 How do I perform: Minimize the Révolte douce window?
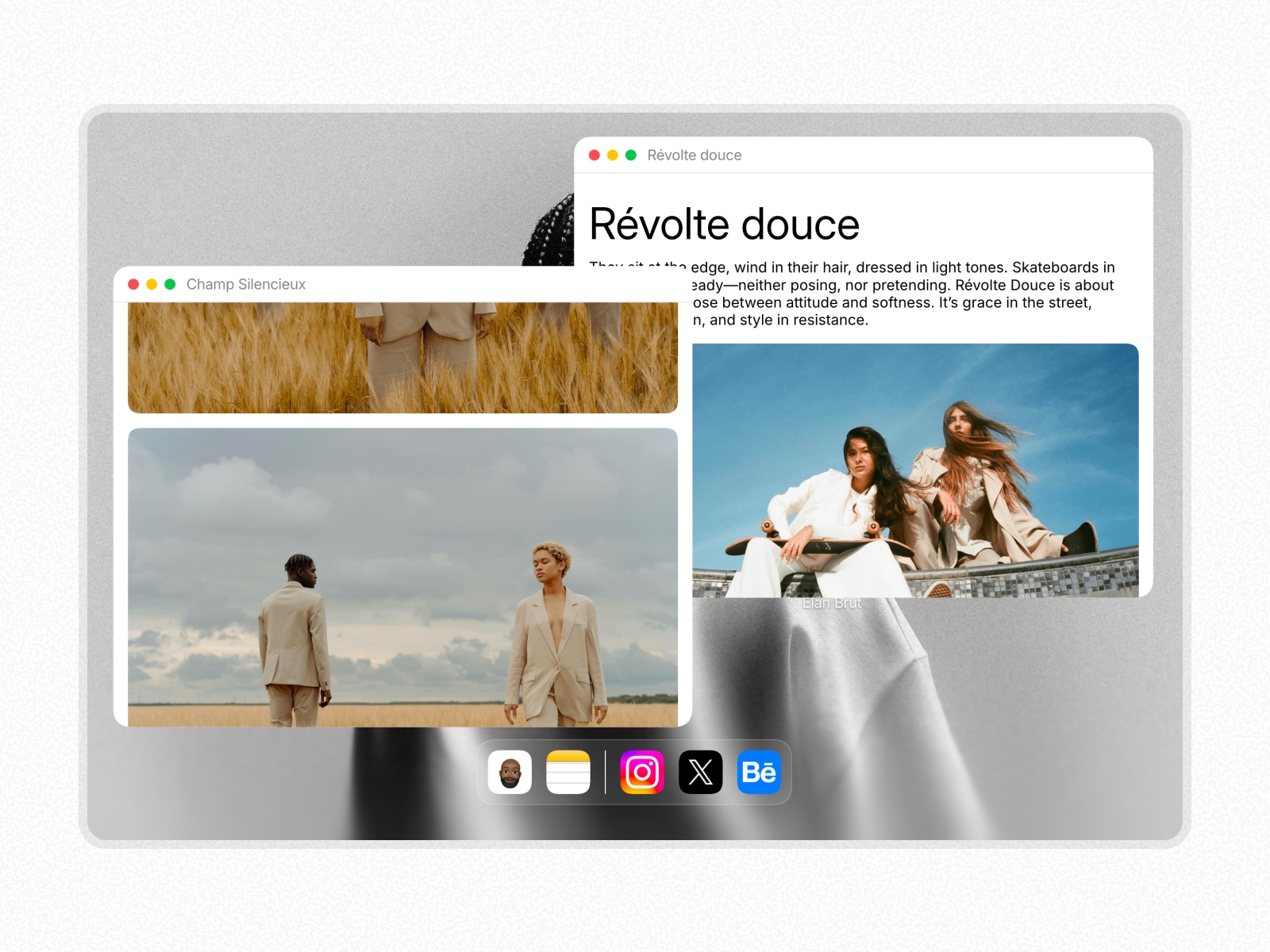tap(613, 155)
